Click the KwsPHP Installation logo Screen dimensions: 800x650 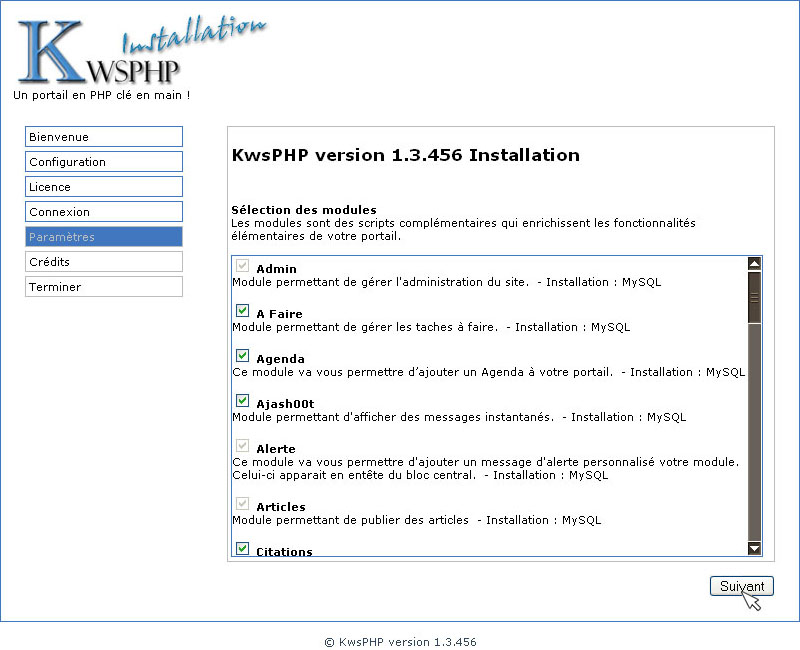[x=141, y=51]
